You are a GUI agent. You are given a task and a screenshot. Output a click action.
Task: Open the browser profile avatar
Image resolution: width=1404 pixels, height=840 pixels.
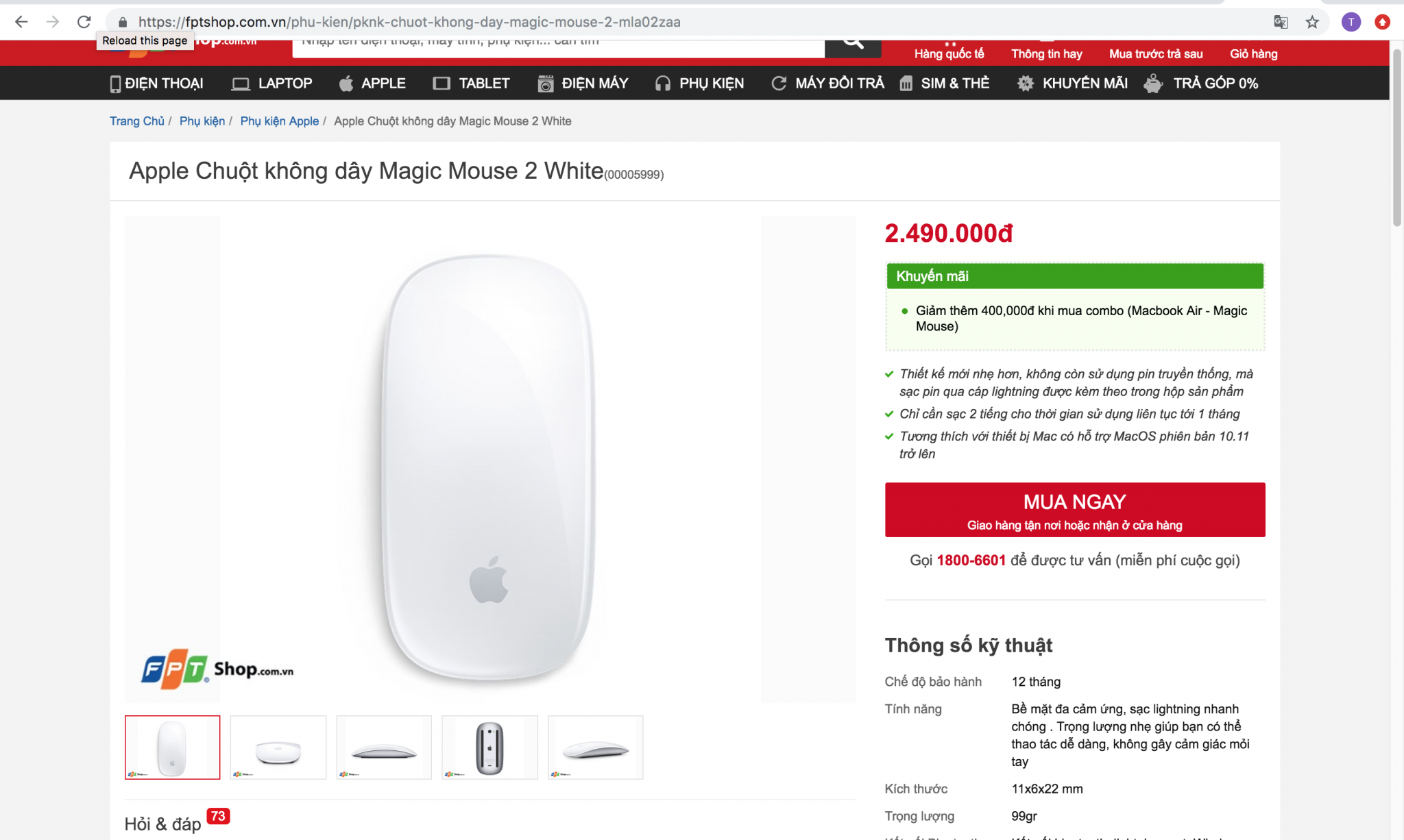[1351, 22]
